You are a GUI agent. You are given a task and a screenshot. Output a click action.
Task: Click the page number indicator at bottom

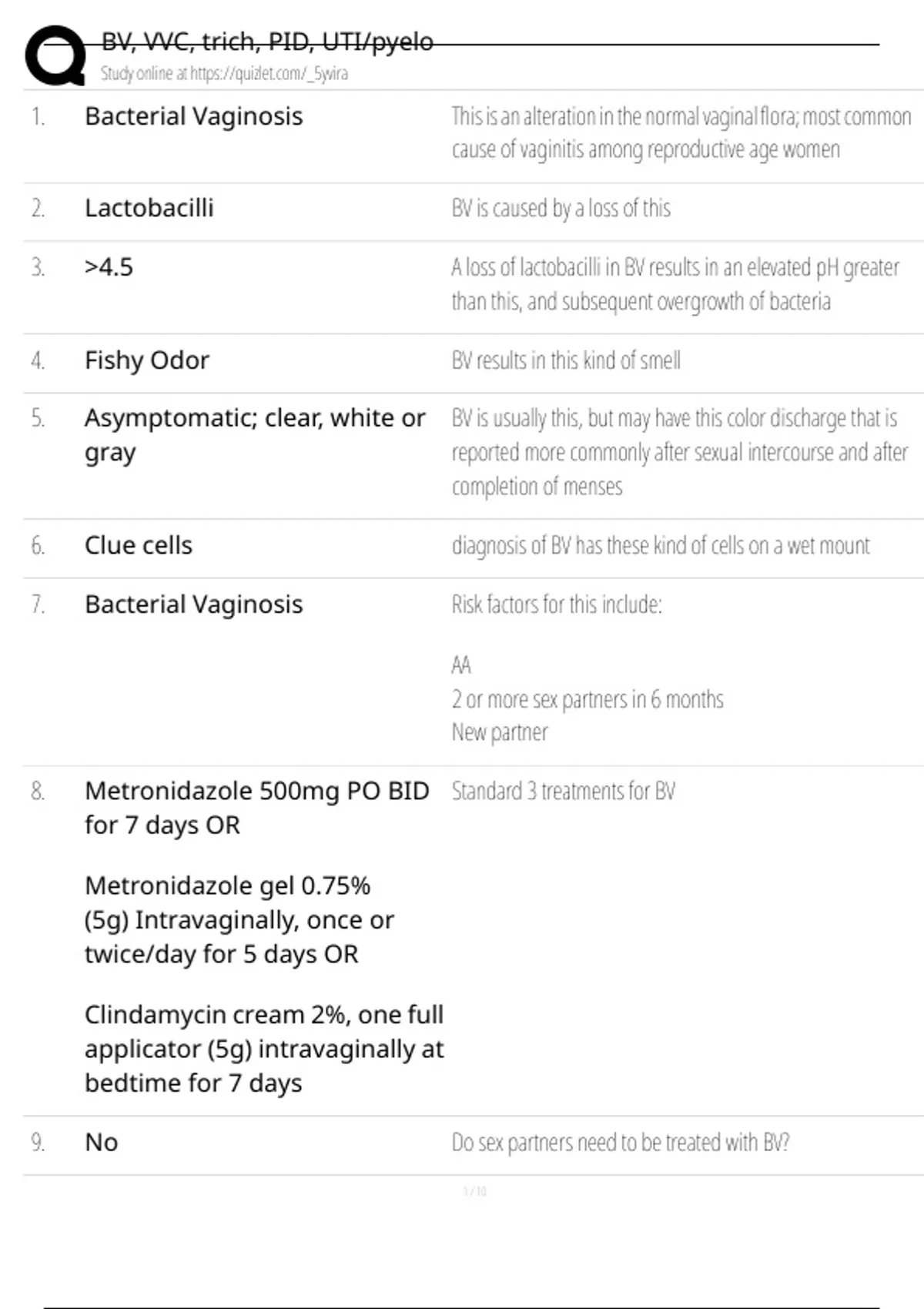(474, 1191)
